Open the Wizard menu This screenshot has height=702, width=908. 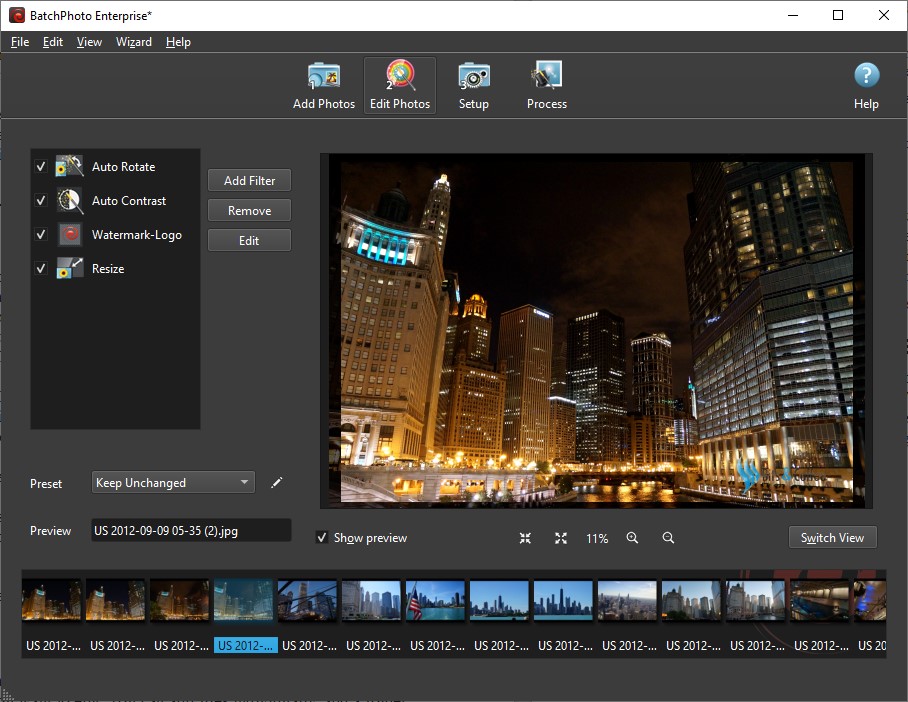[134, 42]
